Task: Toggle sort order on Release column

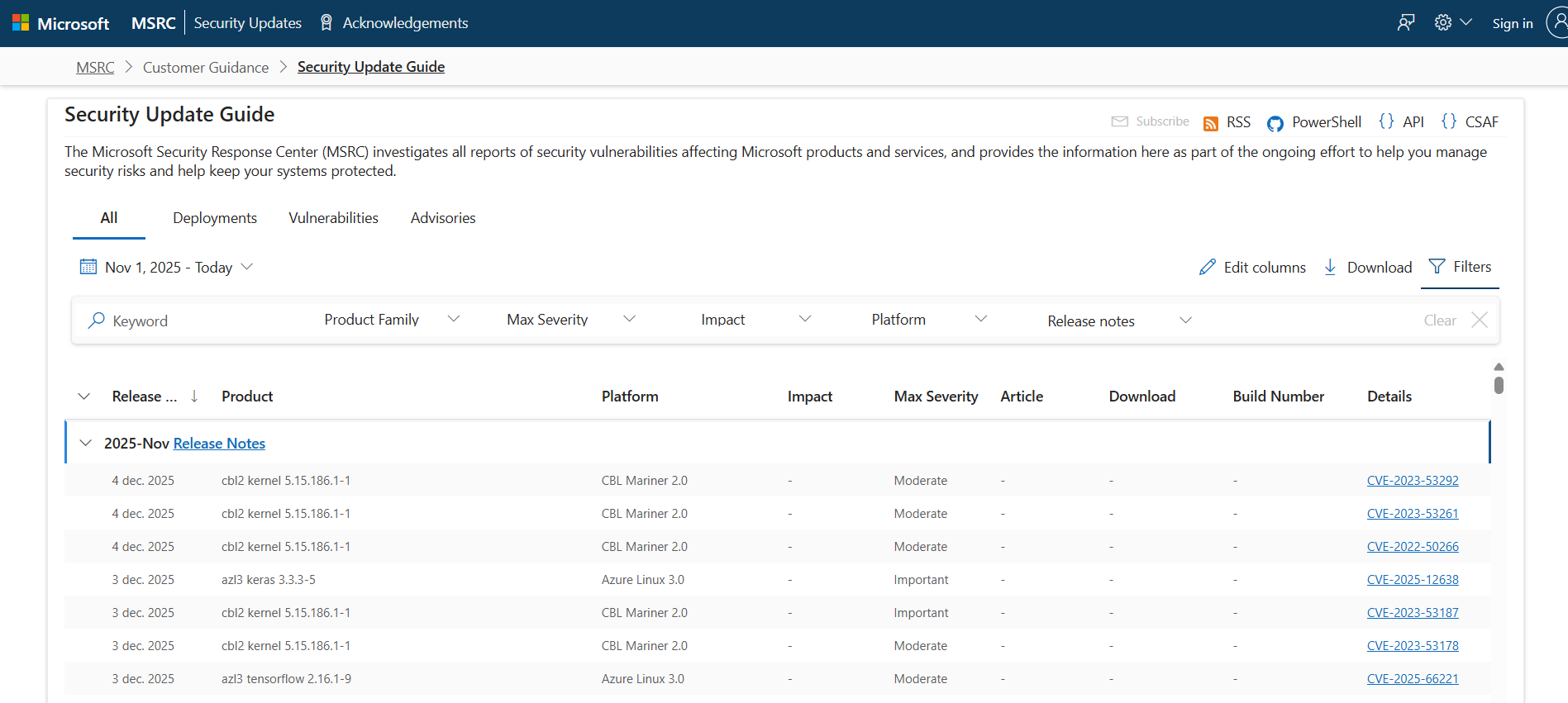Action: click(x=194, y=397)
